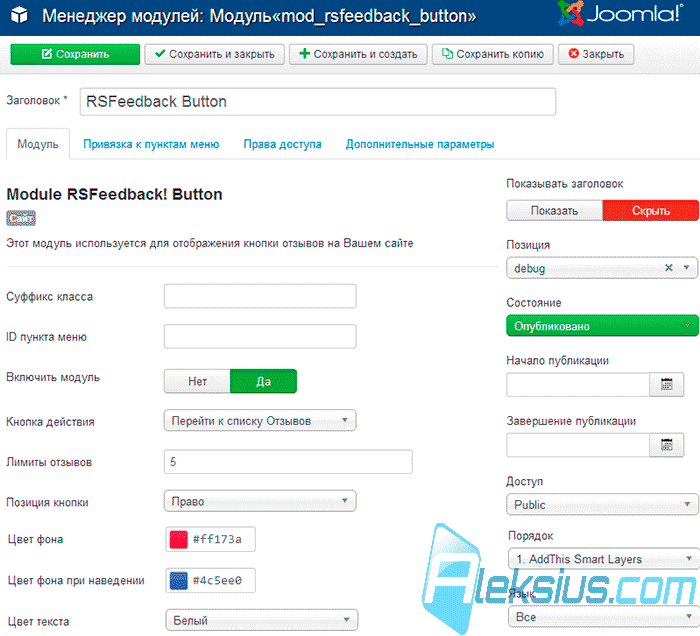This screenshot has height=636, width=700.
Task: Click the Включить модуль label
Action: pyautogui.click(x=53, y=378)
